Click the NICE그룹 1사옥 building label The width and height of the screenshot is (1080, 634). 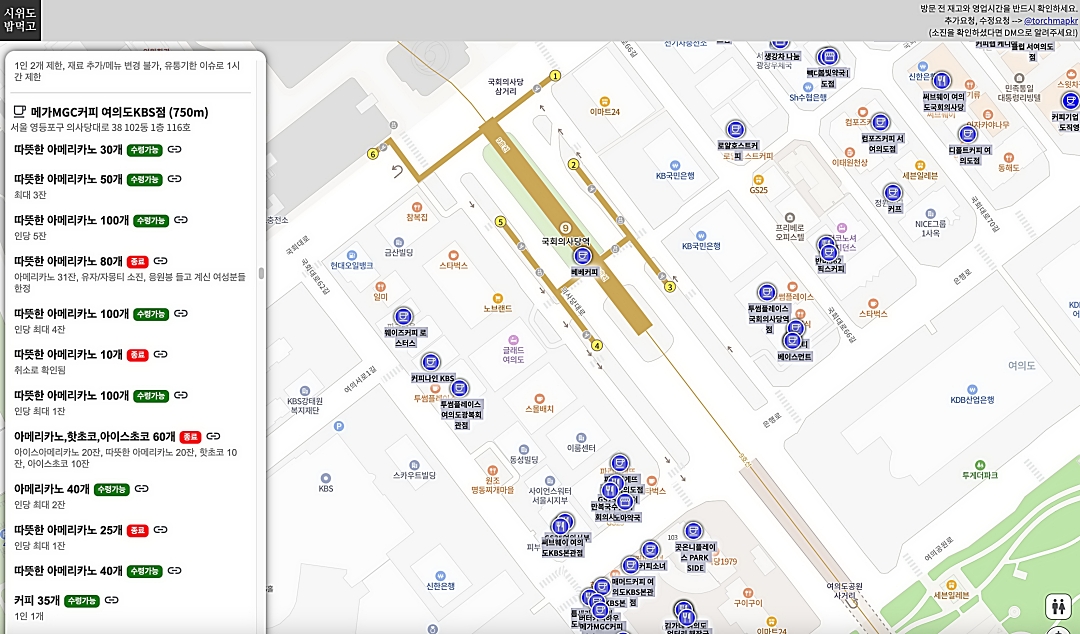(x=931, y=228)
